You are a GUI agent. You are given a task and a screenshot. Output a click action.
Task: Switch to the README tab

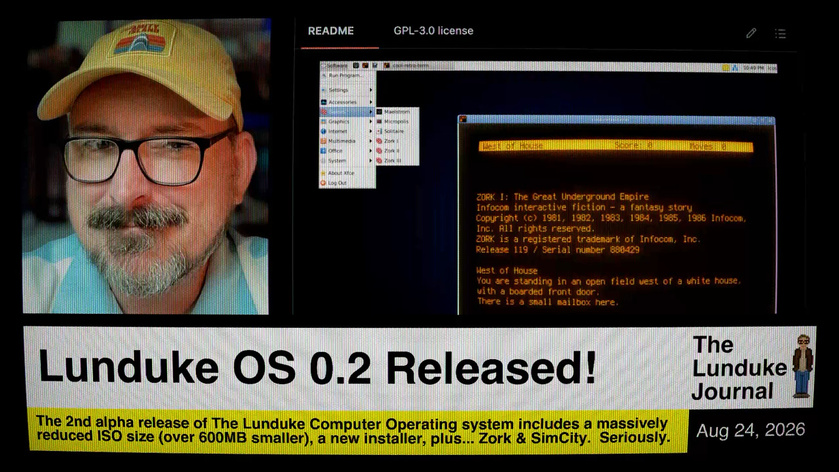[x=331, y=31]
